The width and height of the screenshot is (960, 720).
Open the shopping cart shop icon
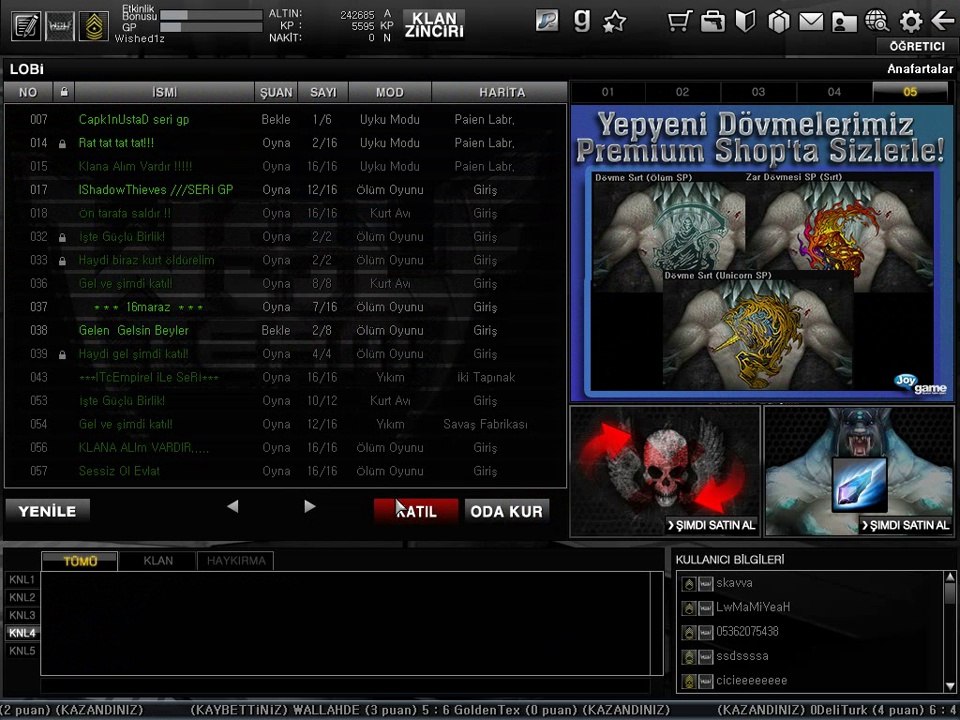pyautogui.click(x=680, y=22)
